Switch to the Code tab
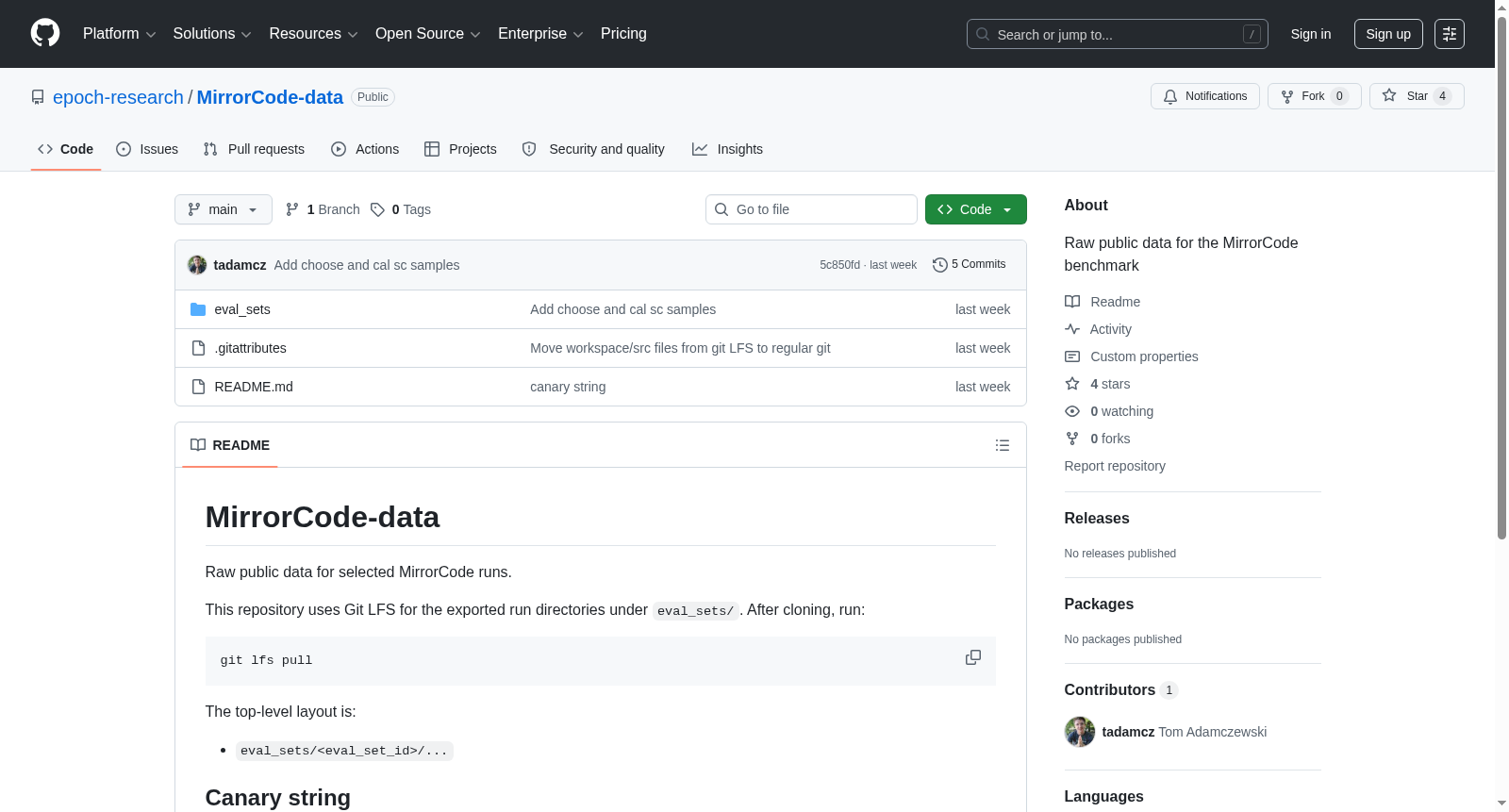The height and width of the screenshot is (812, 1509). [x=66, y=149]
